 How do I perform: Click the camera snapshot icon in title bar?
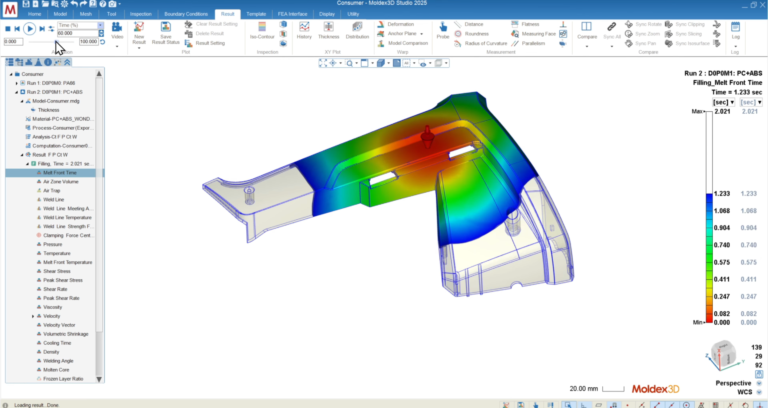(113, 4)
